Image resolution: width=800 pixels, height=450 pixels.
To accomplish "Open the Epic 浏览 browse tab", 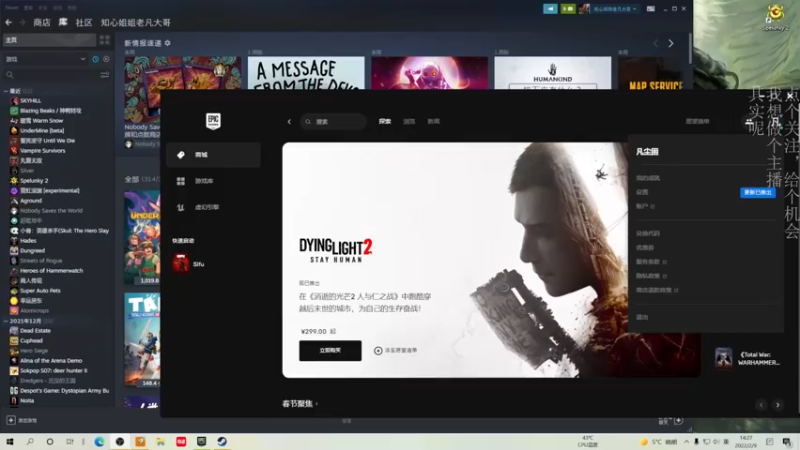I will 409,121.
